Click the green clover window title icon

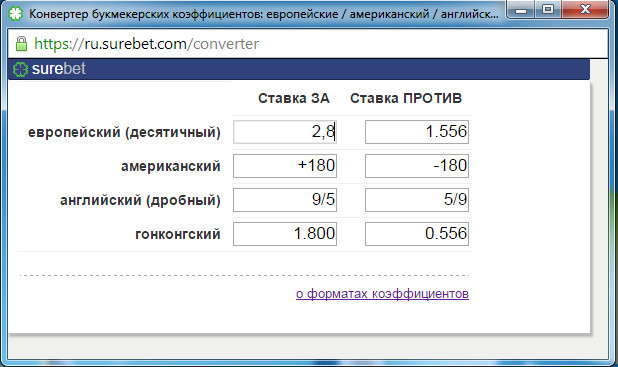(x=16, y=14)
